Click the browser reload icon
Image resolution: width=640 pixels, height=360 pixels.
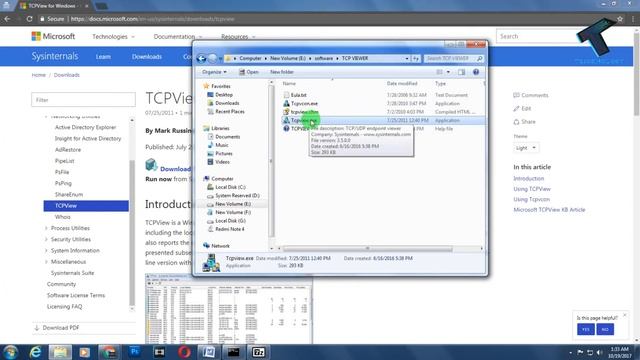pyautogui.click(x=29, y=19)
